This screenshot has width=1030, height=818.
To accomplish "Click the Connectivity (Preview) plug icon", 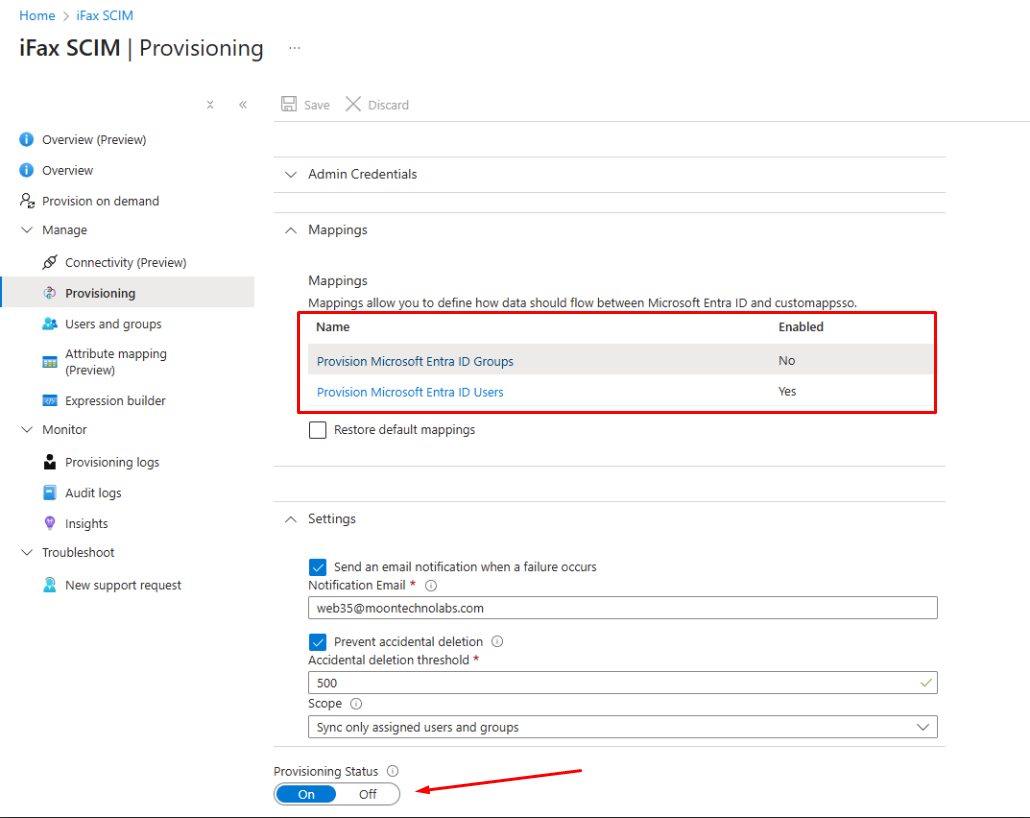I will tap(50, 262).
